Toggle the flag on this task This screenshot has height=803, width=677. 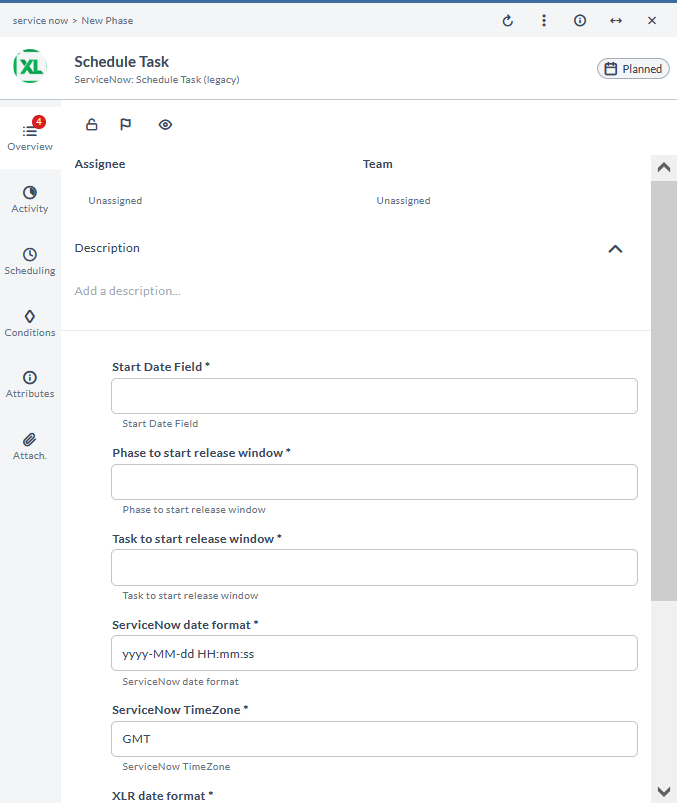(x=125, y=124)
